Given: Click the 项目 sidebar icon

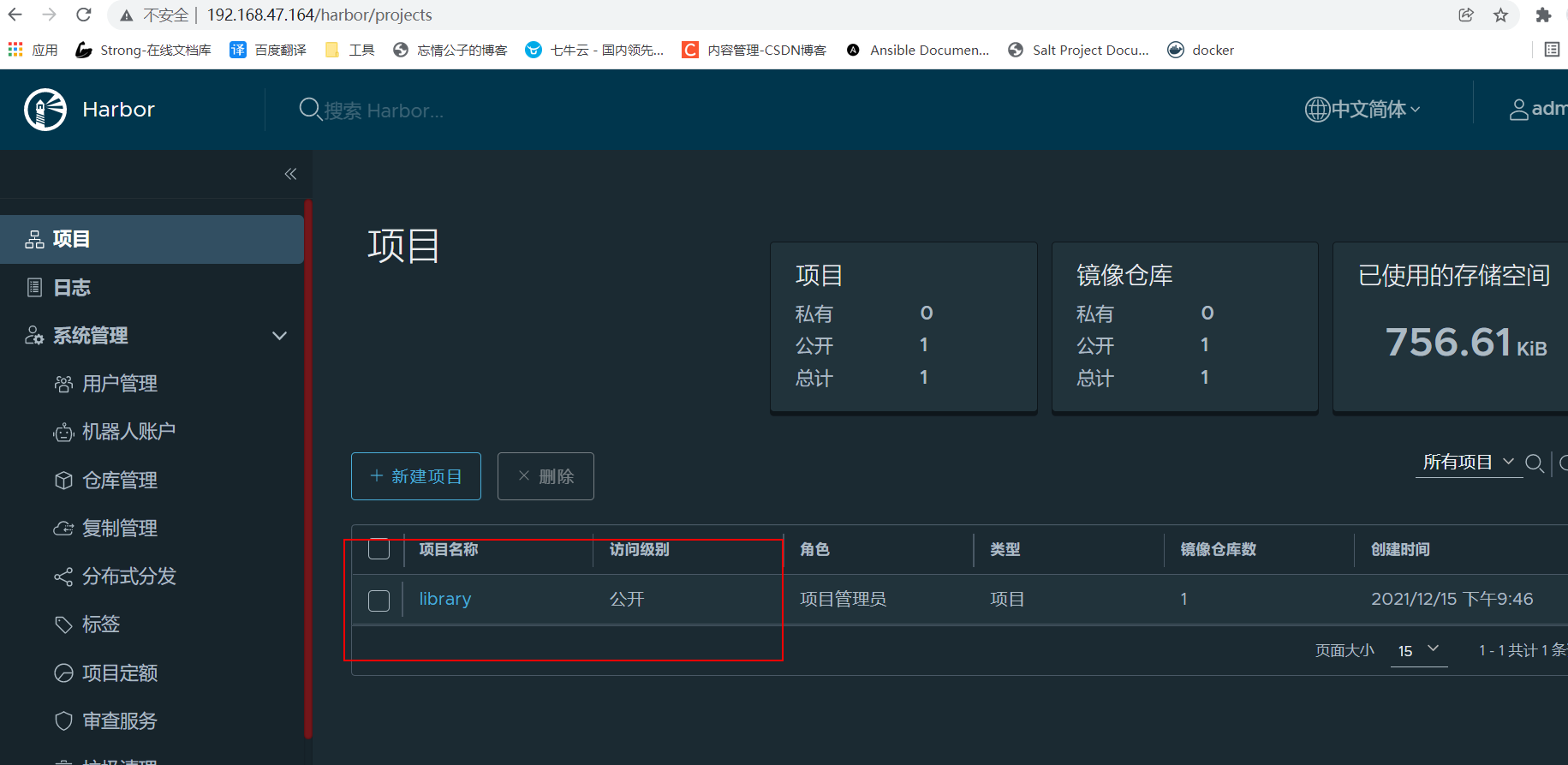Looking at the screenshot, I should pos(35,239).
